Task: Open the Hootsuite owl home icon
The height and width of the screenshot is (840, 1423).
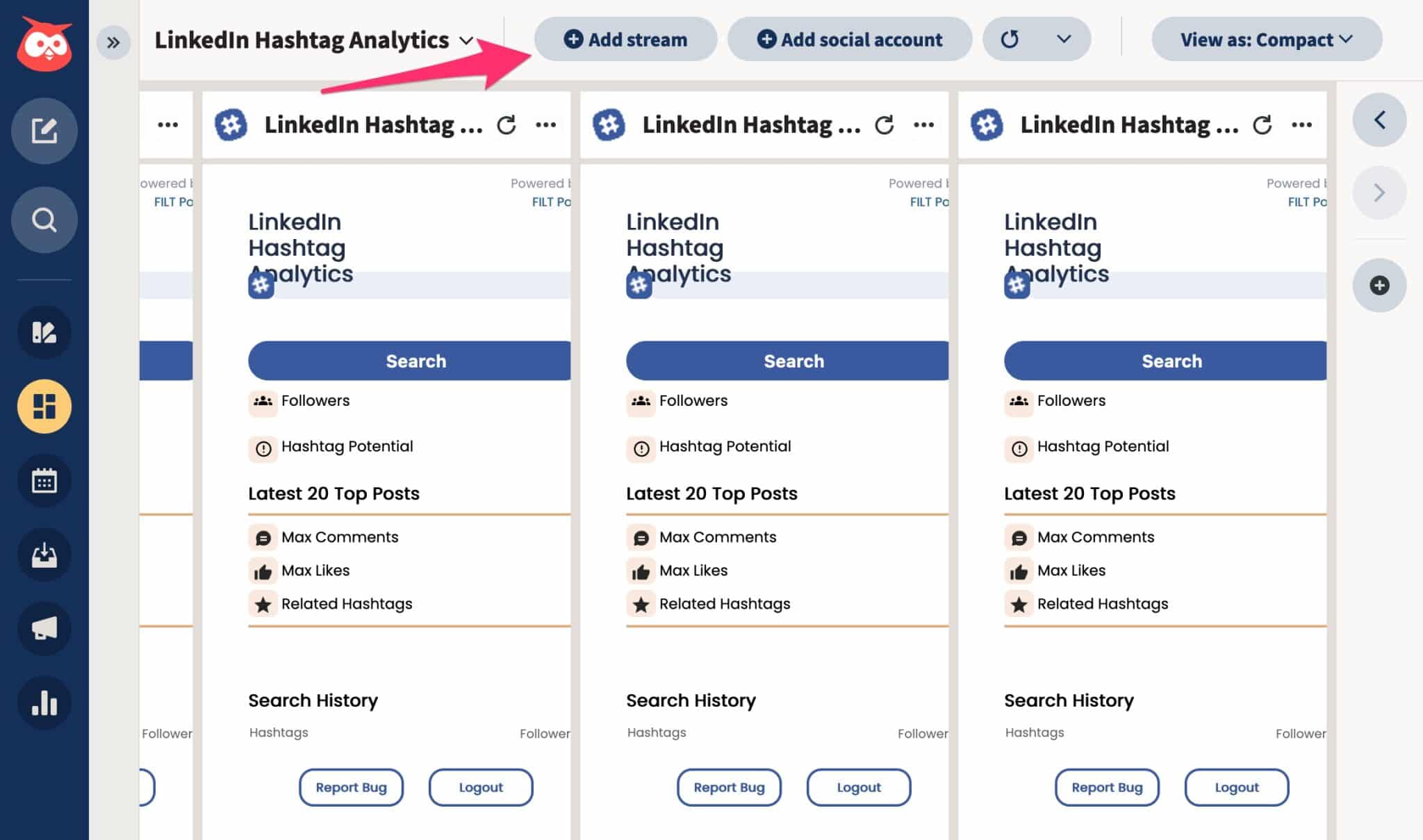Action: click(44, 44)
